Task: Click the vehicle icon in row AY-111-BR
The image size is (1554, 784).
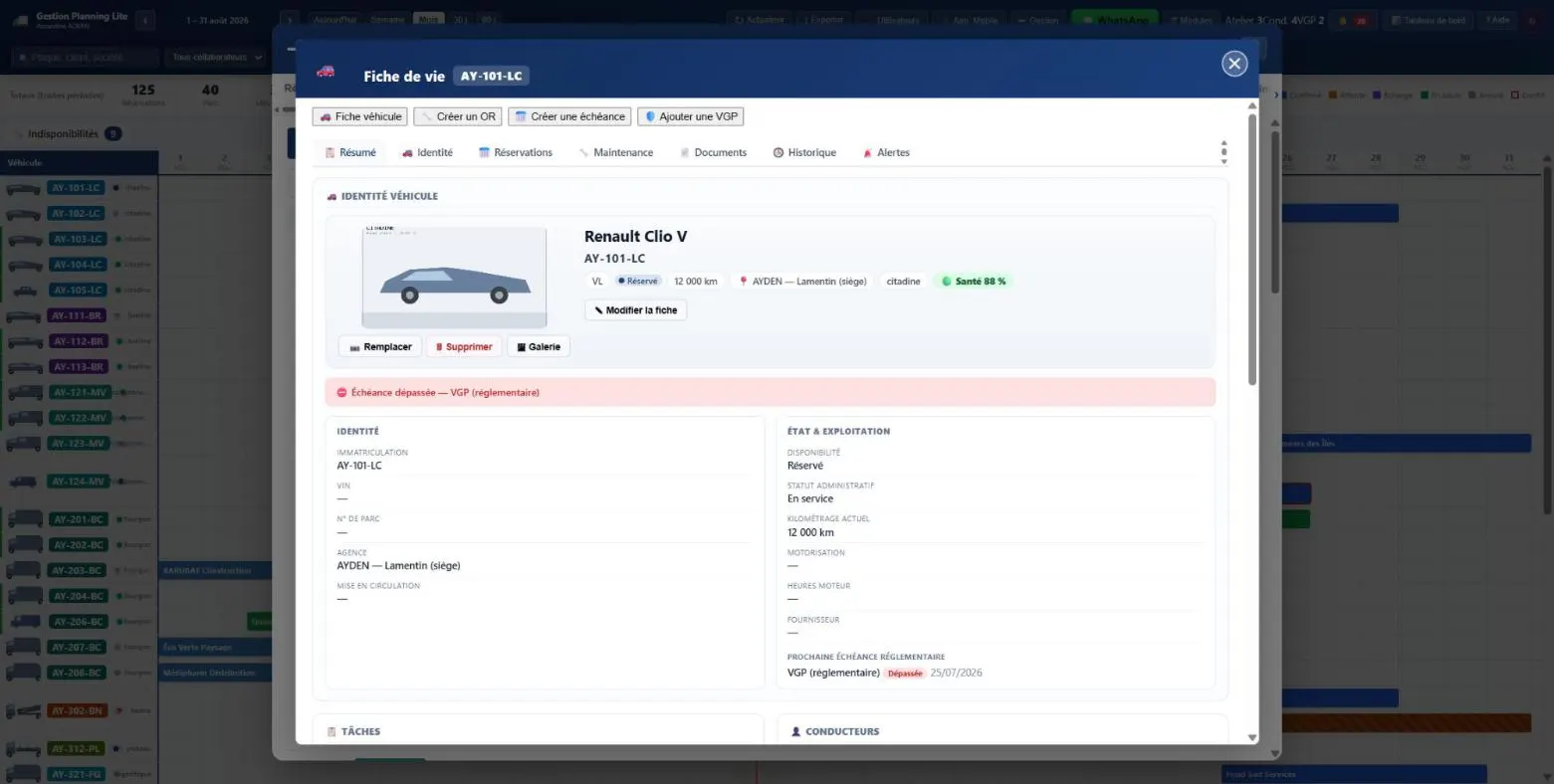Action: [x=24, y=316]
